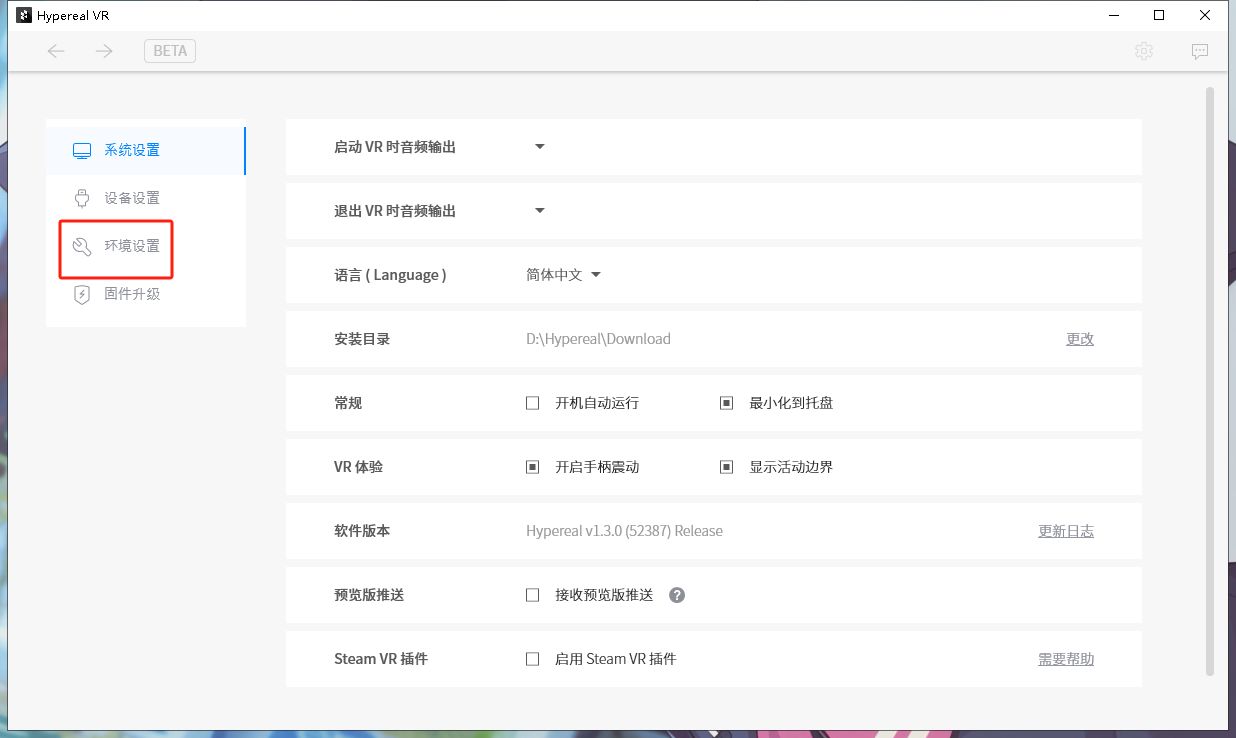Minimize the Hypereal VR window
This screenshot has height=738, width=1236.
pos(1114,15)
